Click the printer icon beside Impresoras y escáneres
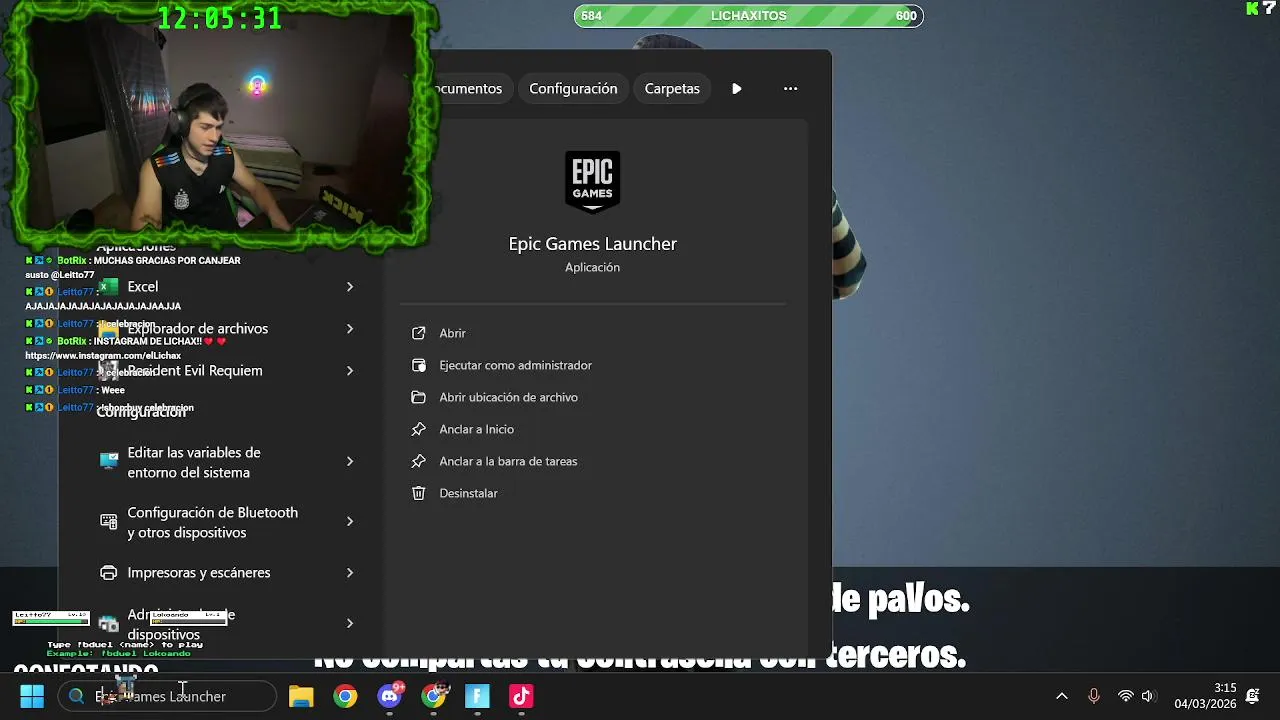 tap(109, 573)
